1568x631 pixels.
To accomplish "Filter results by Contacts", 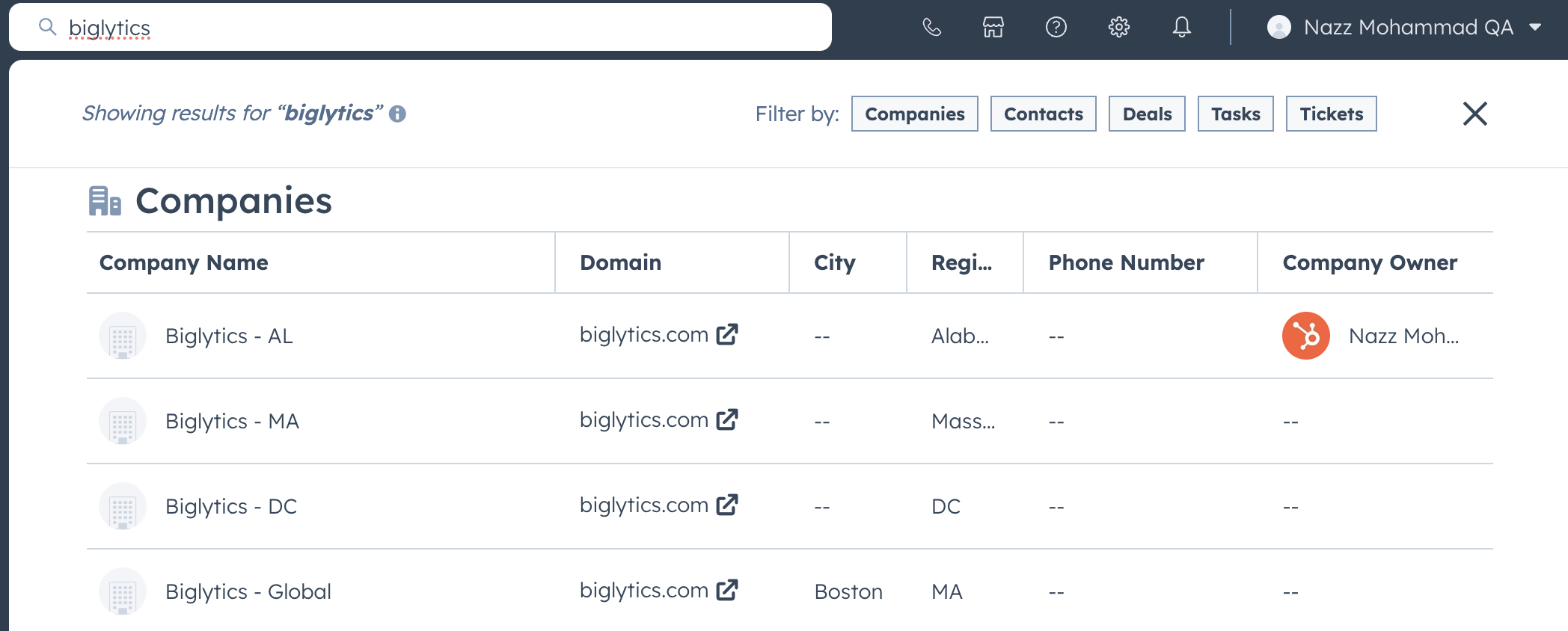I will coord(1043,114).
